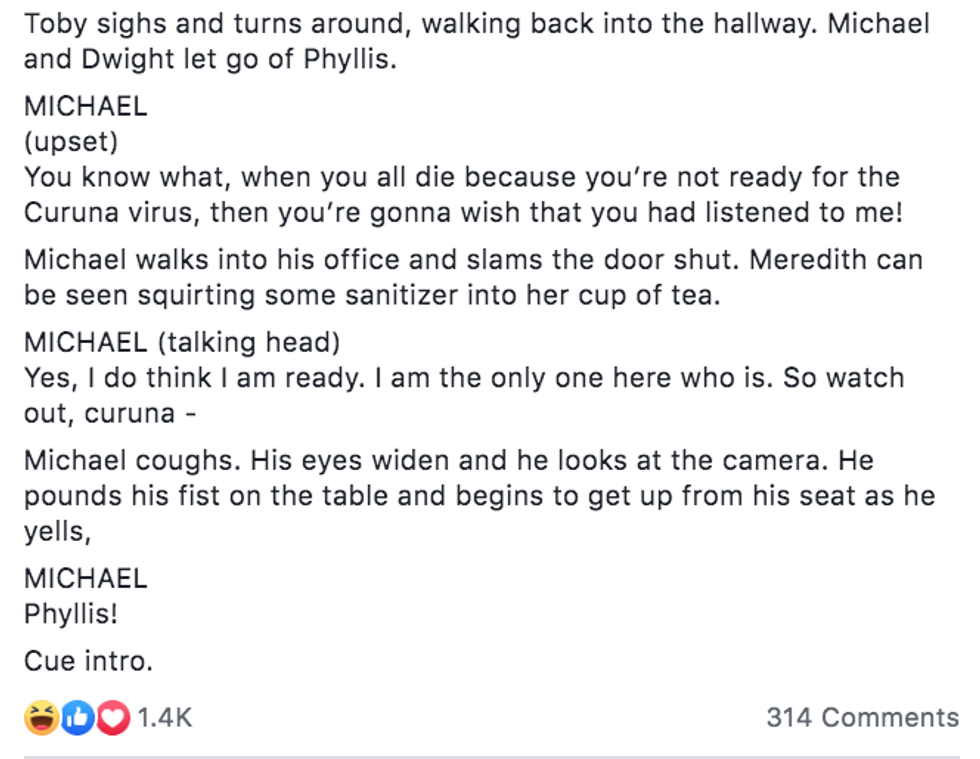Image resolution: width=980 pixels, height=759 pixels.
Task: Click the line starting "Toby sighs and turns around"
Action: [476, 24]
